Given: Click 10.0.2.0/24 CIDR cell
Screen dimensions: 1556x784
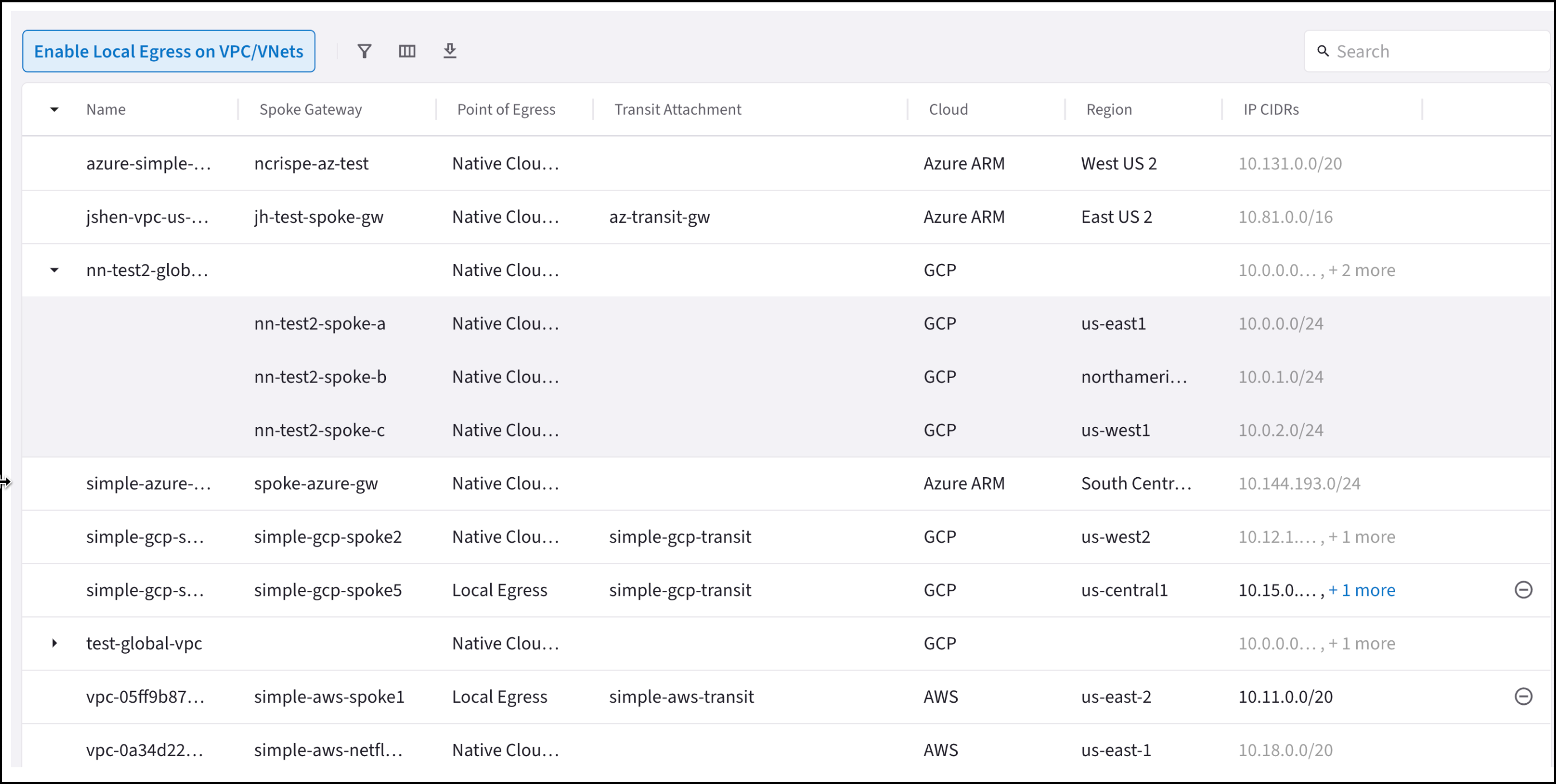Looking at the screenshot, I should (x=1280, y=430).
